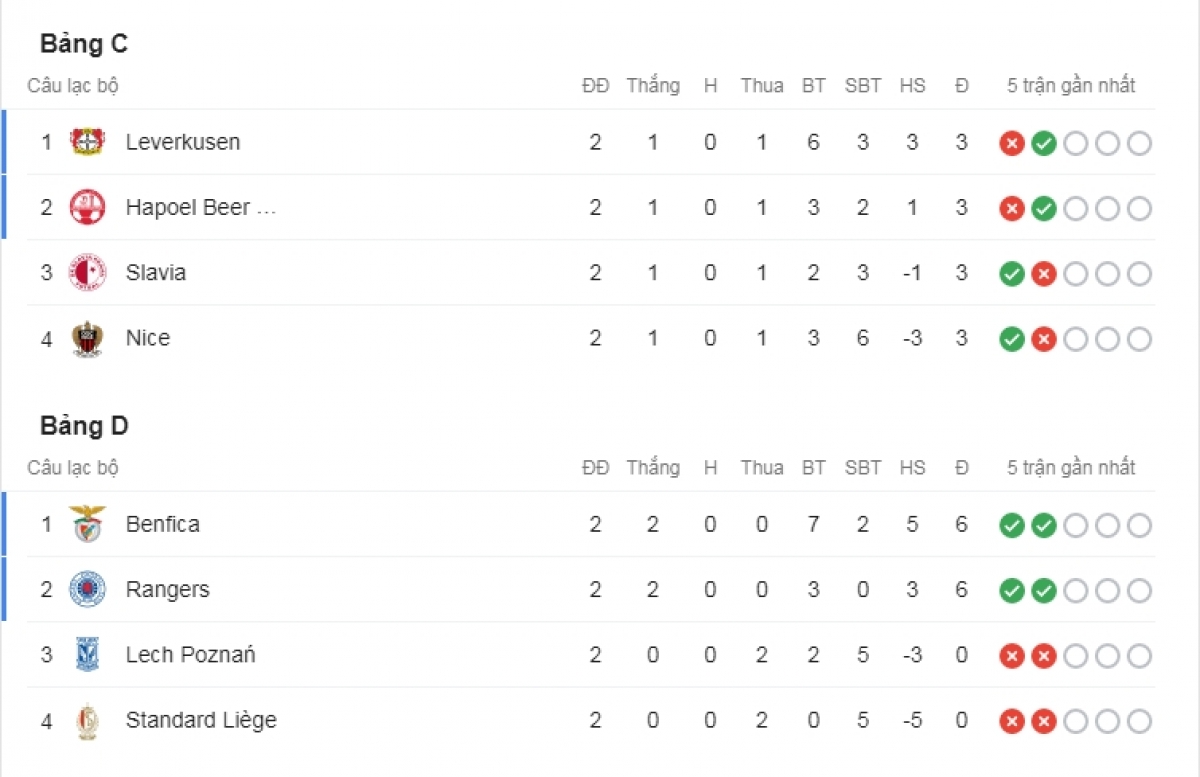This screenshot has height=777, width=1200.
Task: Open the Nice club badge
Action: click(x=88, y=338)
